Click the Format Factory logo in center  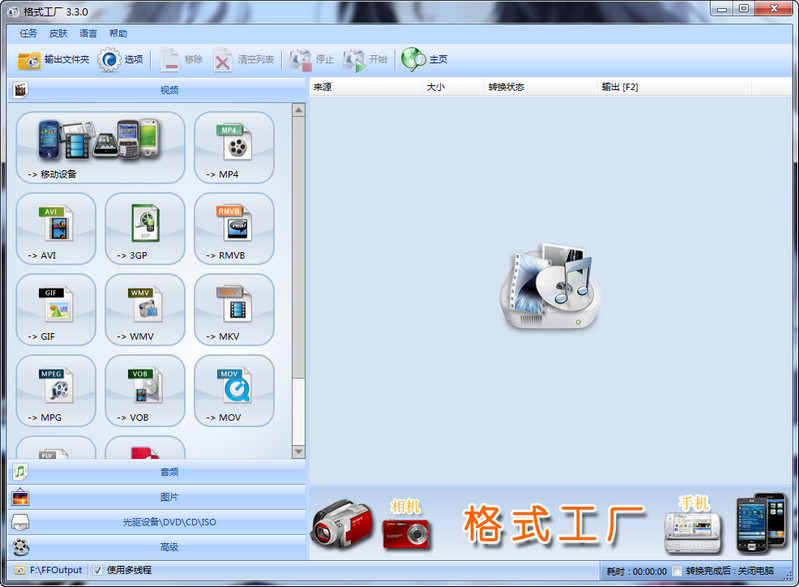point(550,286)
